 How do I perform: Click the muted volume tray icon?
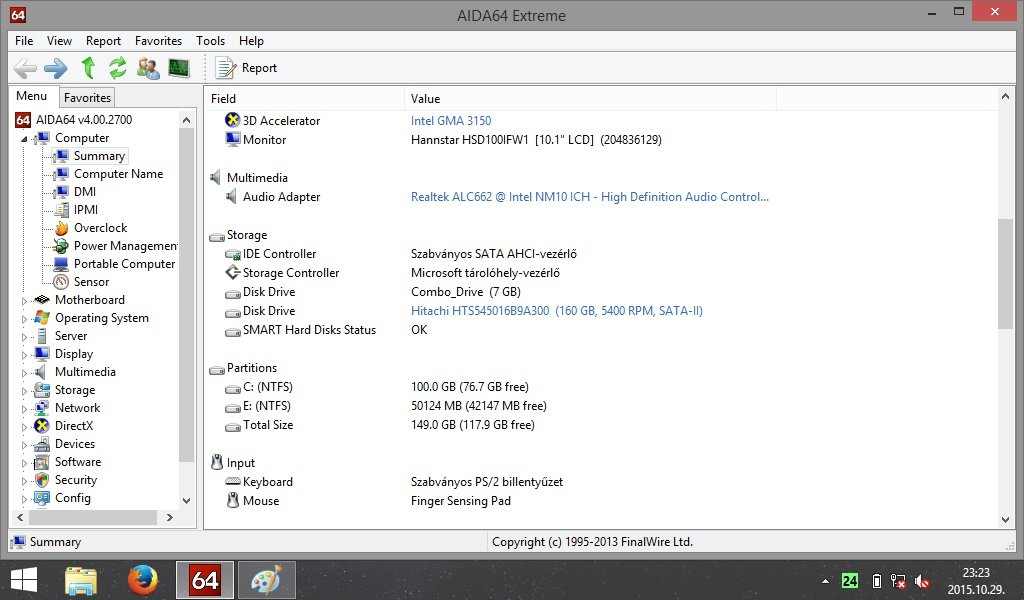(921, 580)
